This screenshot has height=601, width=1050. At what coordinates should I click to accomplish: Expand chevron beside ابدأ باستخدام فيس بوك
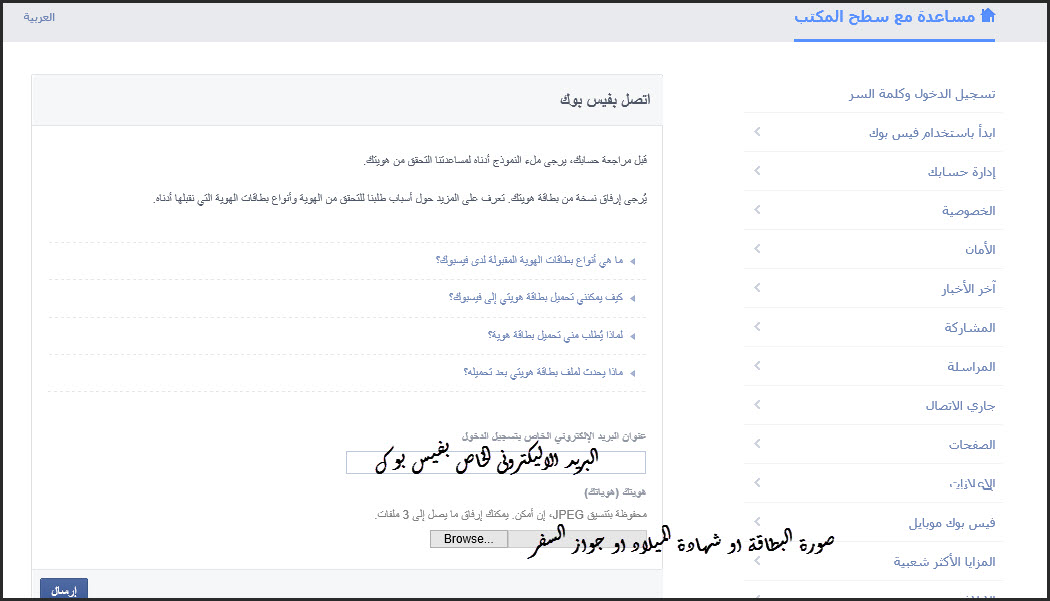coord(757,132)
